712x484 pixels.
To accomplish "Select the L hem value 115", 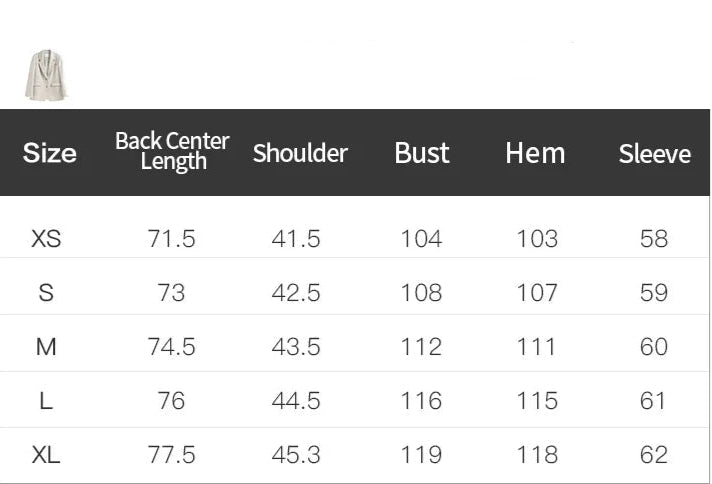I will coord(537,401).
